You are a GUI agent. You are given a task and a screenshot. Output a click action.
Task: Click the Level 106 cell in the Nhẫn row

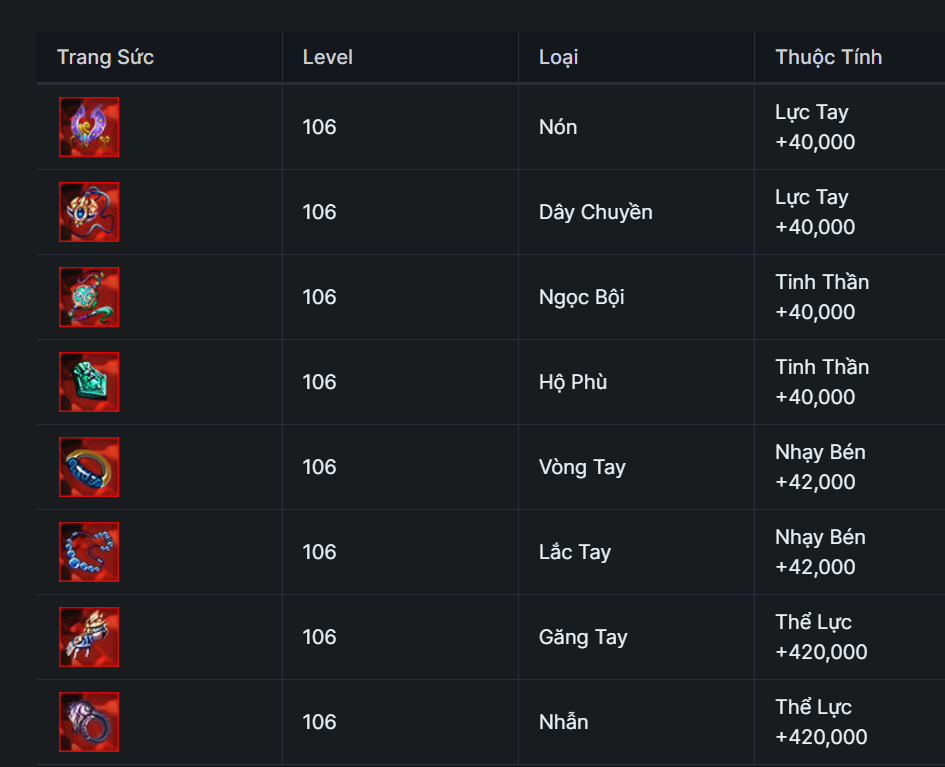point(319,722)
